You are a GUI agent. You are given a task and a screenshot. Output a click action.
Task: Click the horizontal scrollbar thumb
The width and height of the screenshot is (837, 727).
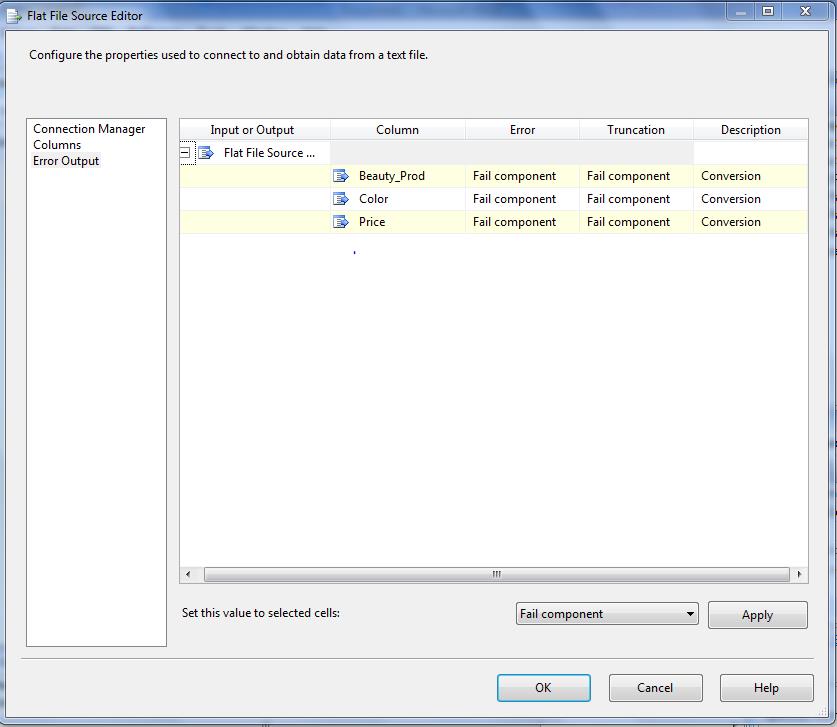[x=496, y=575]
